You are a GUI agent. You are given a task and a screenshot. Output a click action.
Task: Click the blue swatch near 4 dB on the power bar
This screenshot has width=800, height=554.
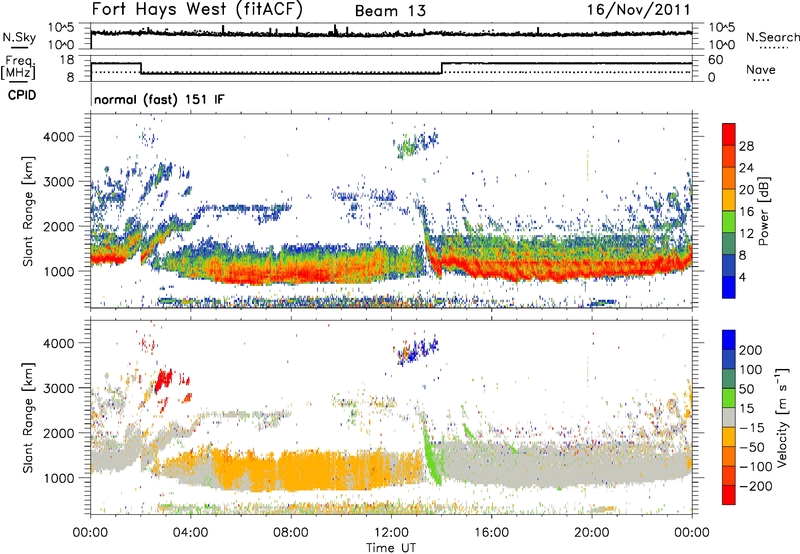729,287
